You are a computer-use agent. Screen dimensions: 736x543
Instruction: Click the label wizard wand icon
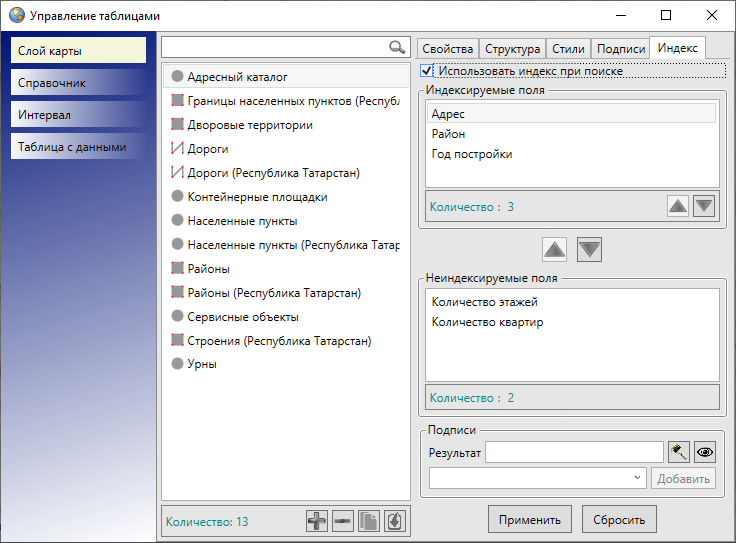click(x=680, y=452)
